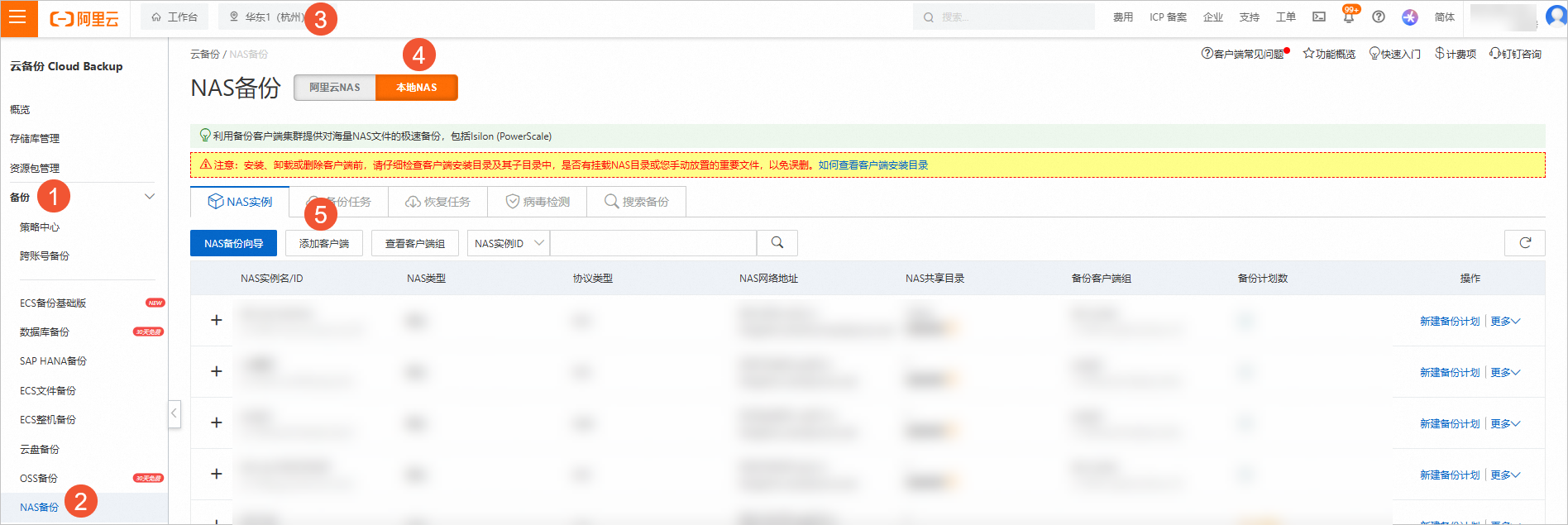Open 存储库管理 in sidebar
Viewport: 1568px width, 525px height.
click(x=35, y=138)
